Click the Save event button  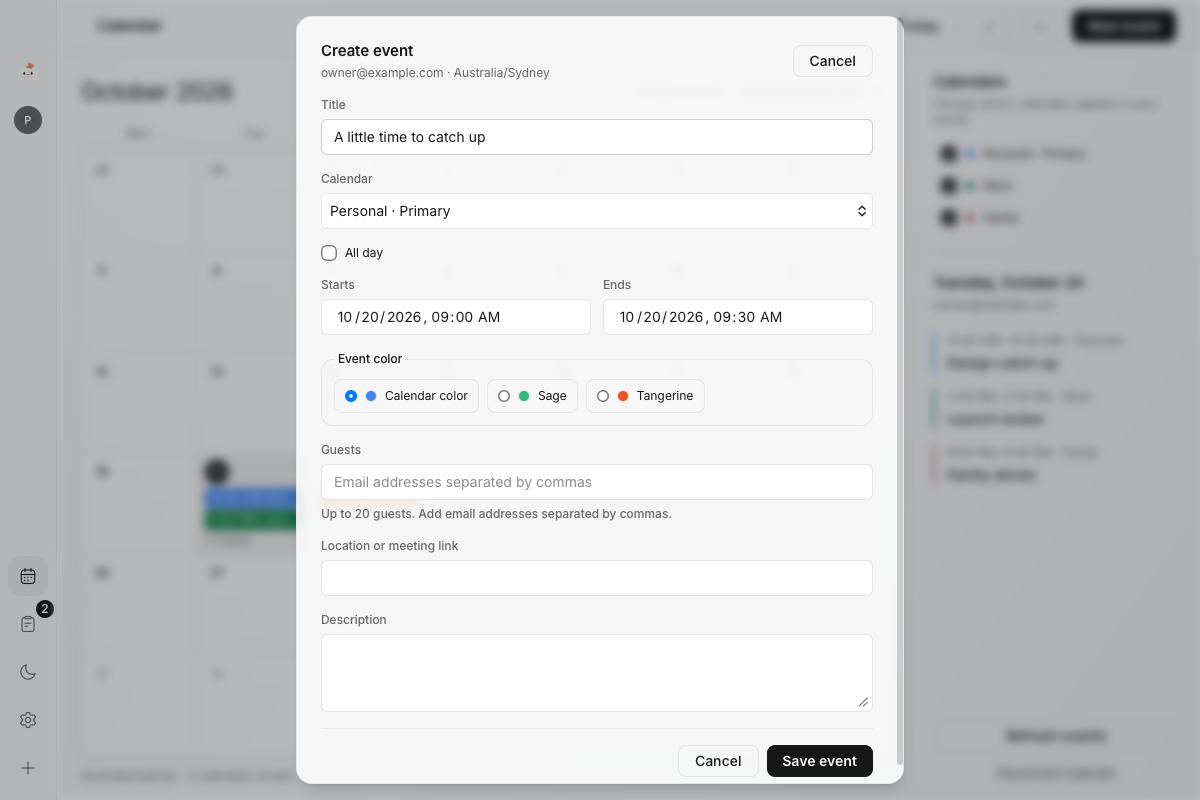pos(820,761)
